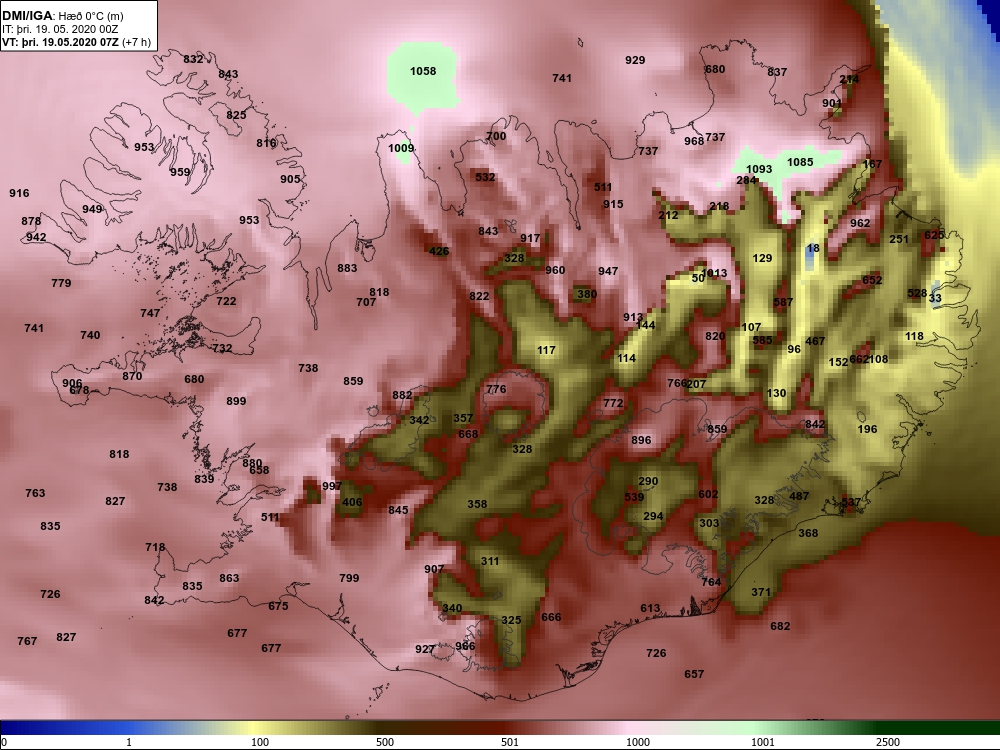Click the 878 value at the western edge
This screenshot has height=750, width=1000.
(x=31, y=221)
